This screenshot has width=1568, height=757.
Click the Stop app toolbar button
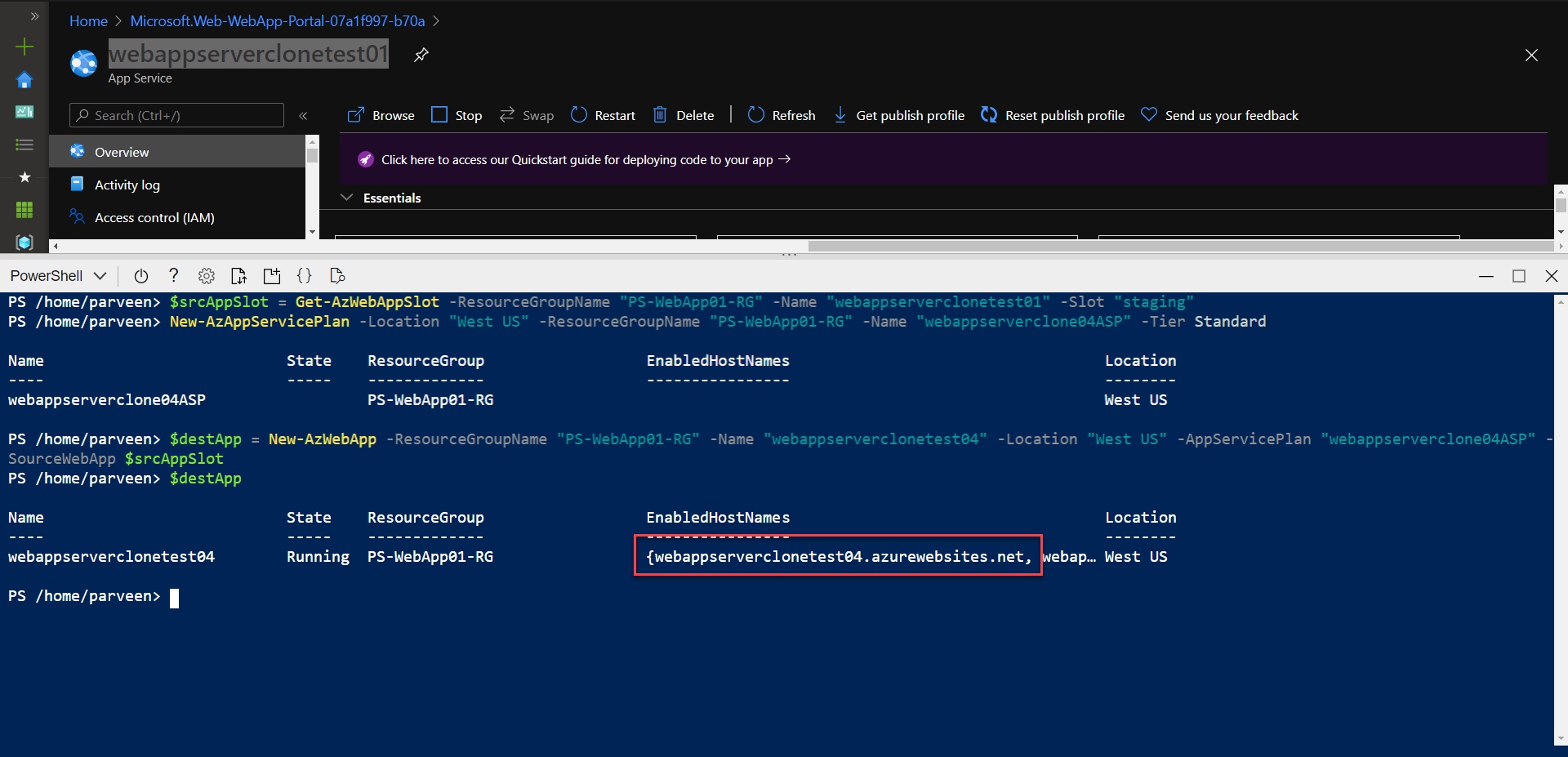[x=457, y=115]
